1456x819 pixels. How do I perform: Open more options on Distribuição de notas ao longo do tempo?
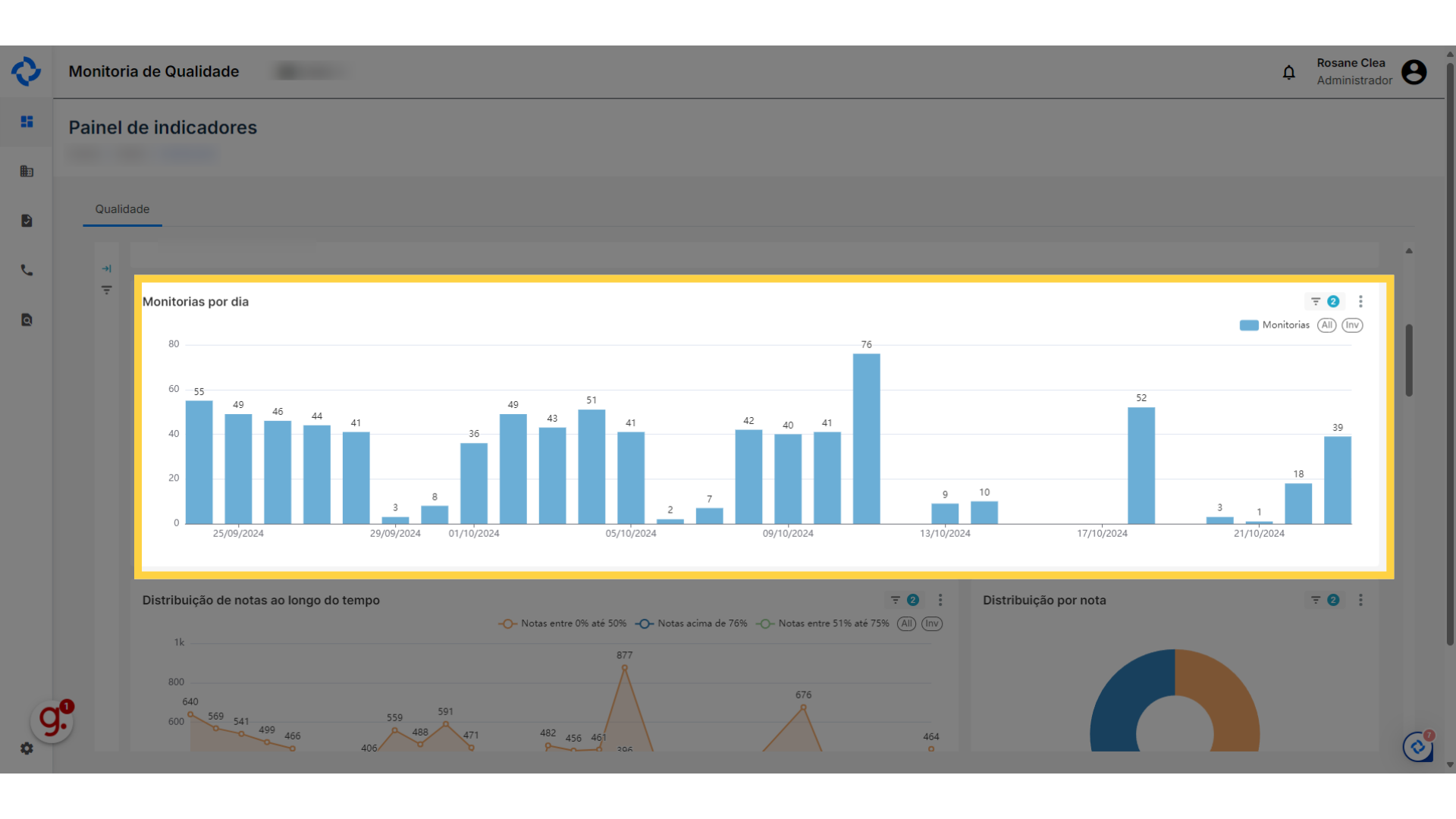(x=940, y=600)
